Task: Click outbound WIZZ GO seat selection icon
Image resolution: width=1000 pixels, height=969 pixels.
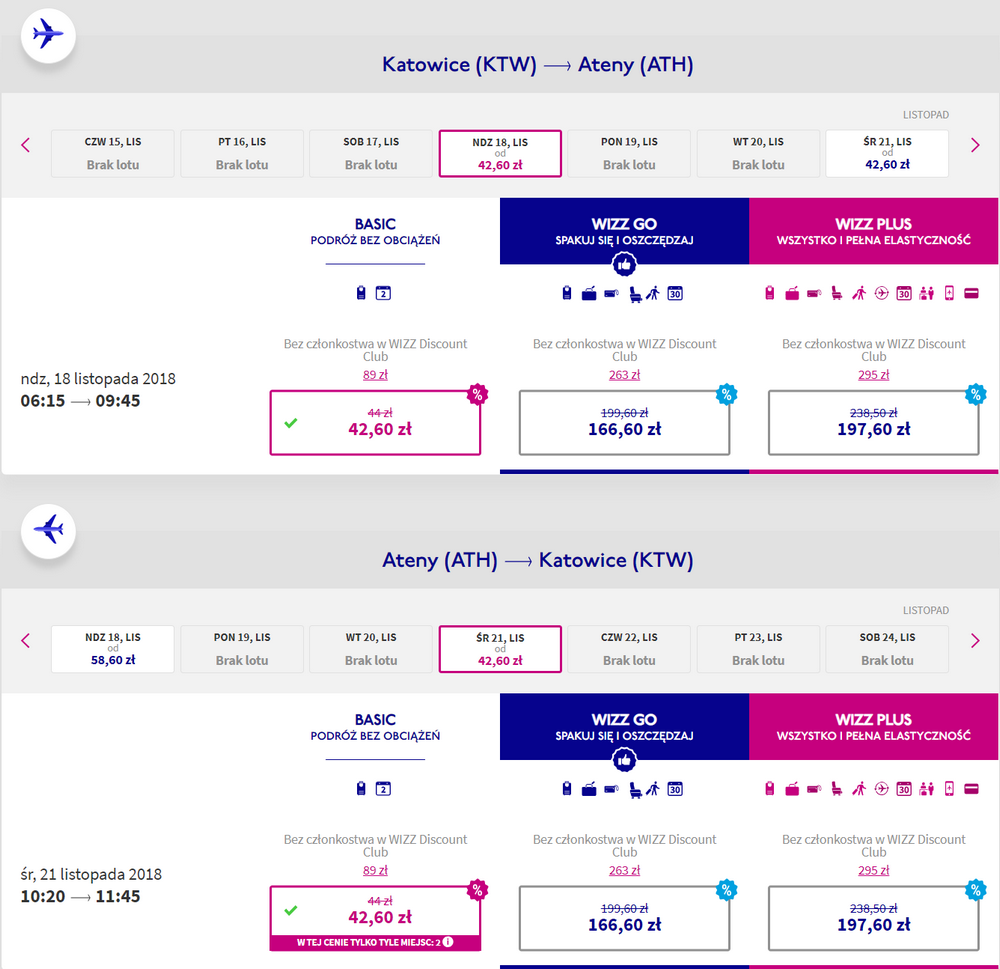Action: pos(635,294)
